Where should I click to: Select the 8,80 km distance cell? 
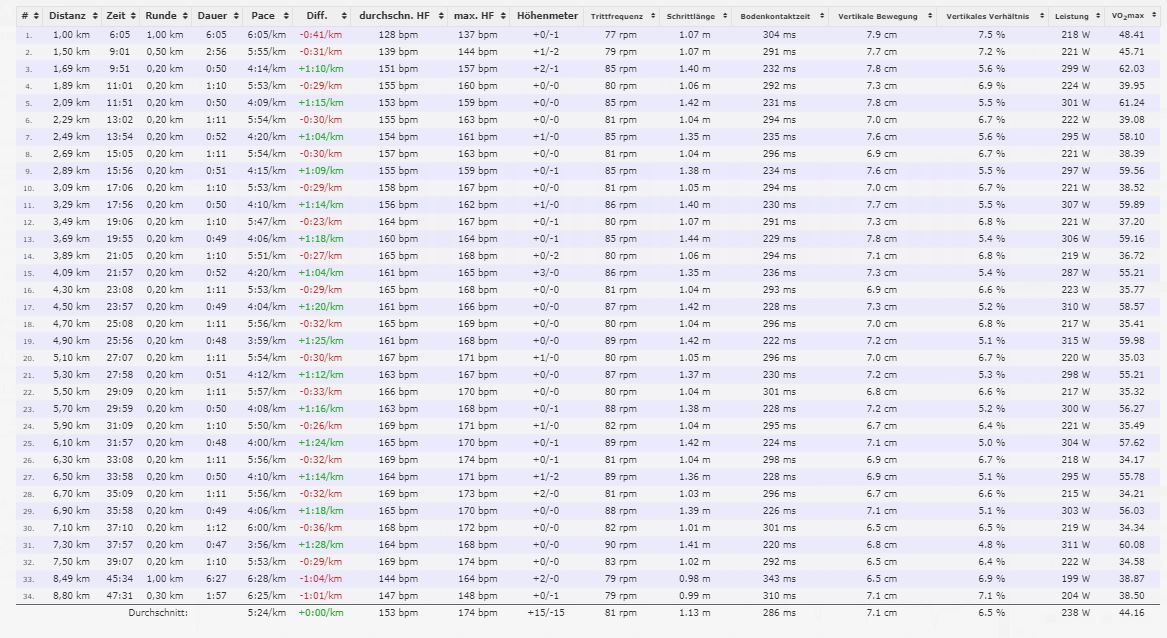[x=71, y=595]
